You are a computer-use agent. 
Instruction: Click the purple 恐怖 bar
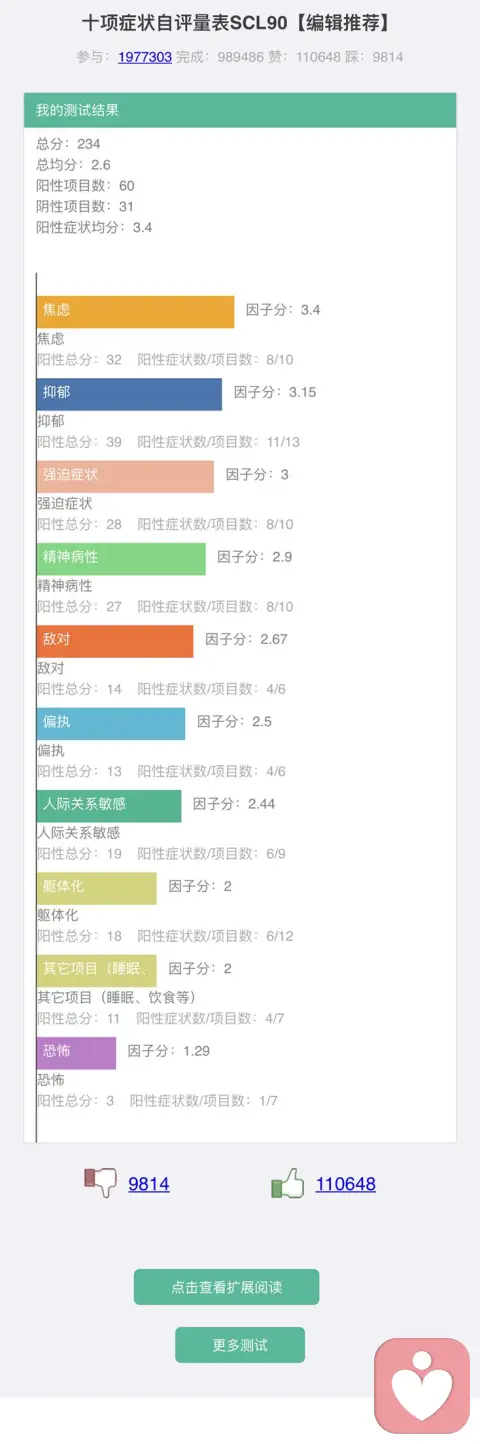click(76, 1053)
